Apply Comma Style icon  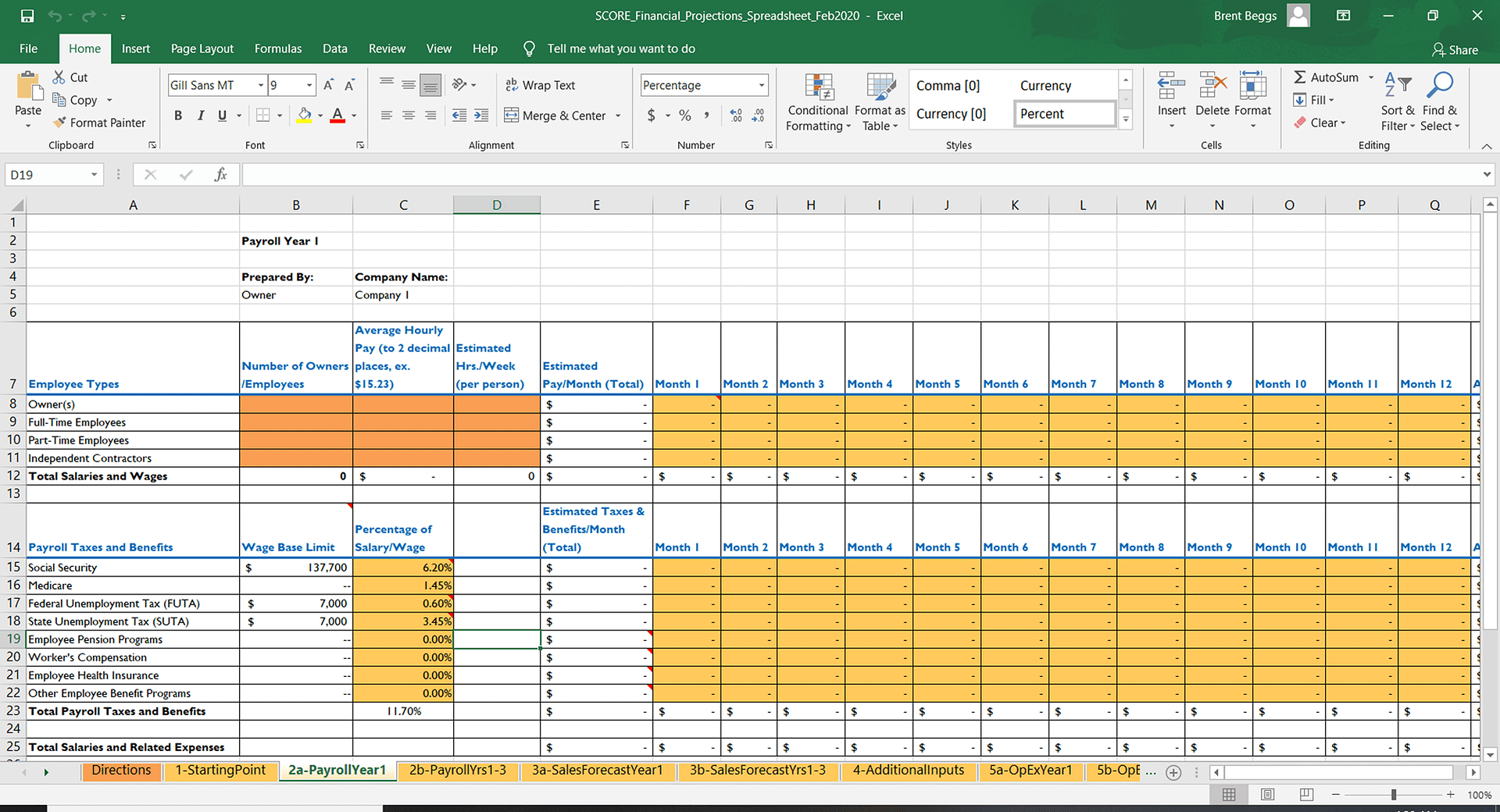click(x=707, y=116)
